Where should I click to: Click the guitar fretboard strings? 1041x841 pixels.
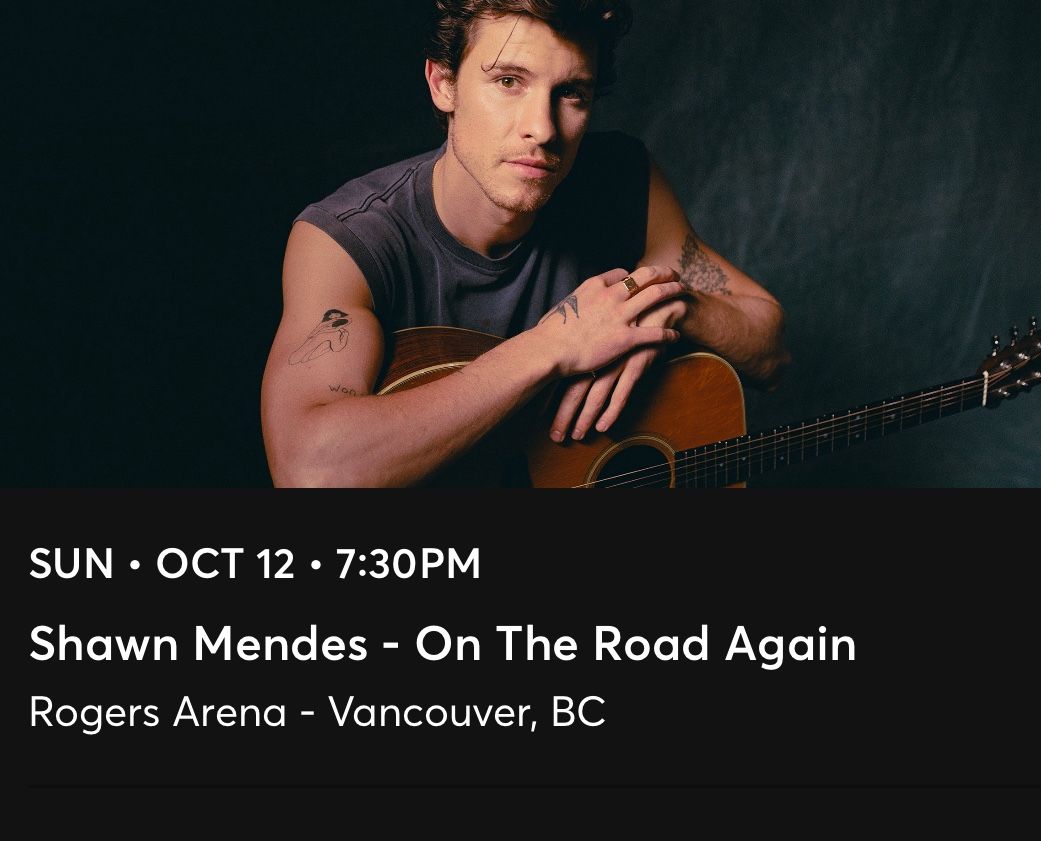pyautogui.click(x=830, y=428)
